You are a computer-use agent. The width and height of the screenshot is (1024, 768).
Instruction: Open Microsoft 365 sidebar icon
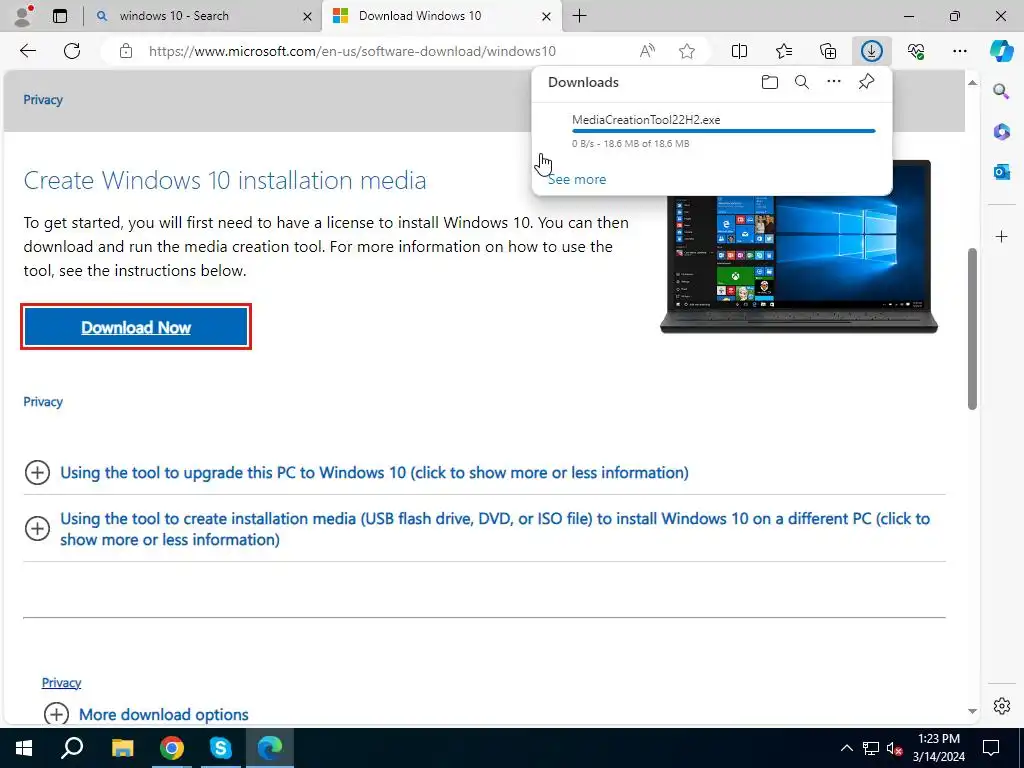point(1001,131)
